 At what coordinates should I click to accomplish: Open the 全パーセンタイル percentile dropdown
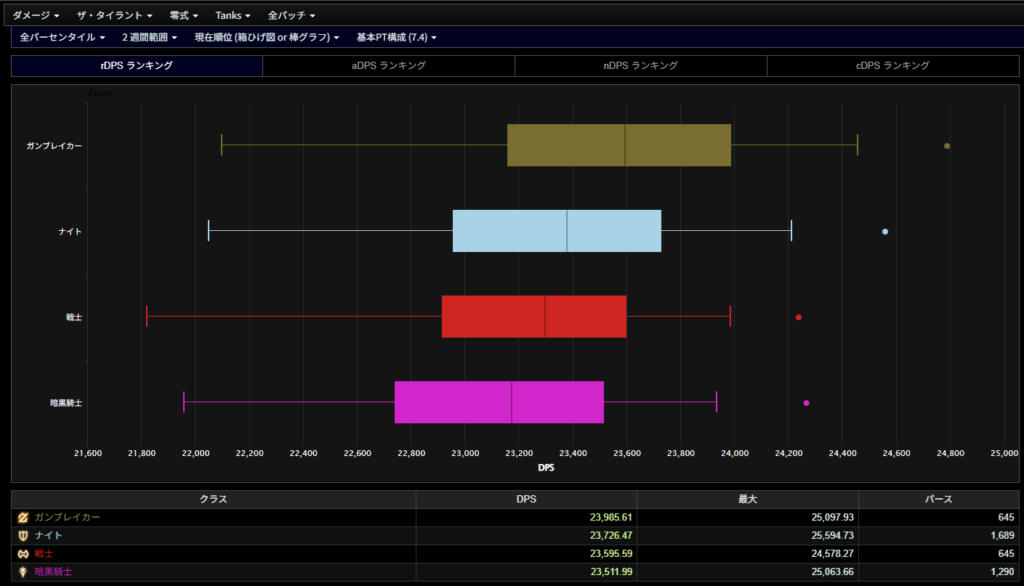(63, 37)
